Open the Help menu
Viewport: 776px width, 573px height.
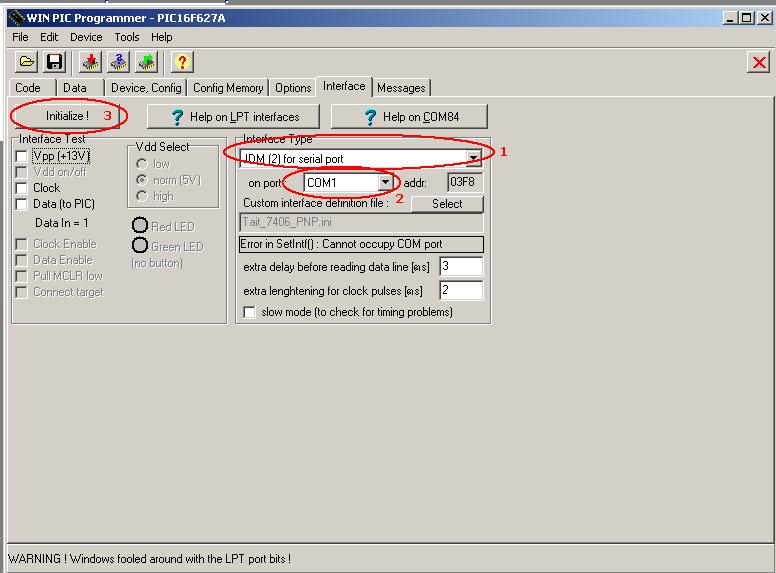[162, 37]
